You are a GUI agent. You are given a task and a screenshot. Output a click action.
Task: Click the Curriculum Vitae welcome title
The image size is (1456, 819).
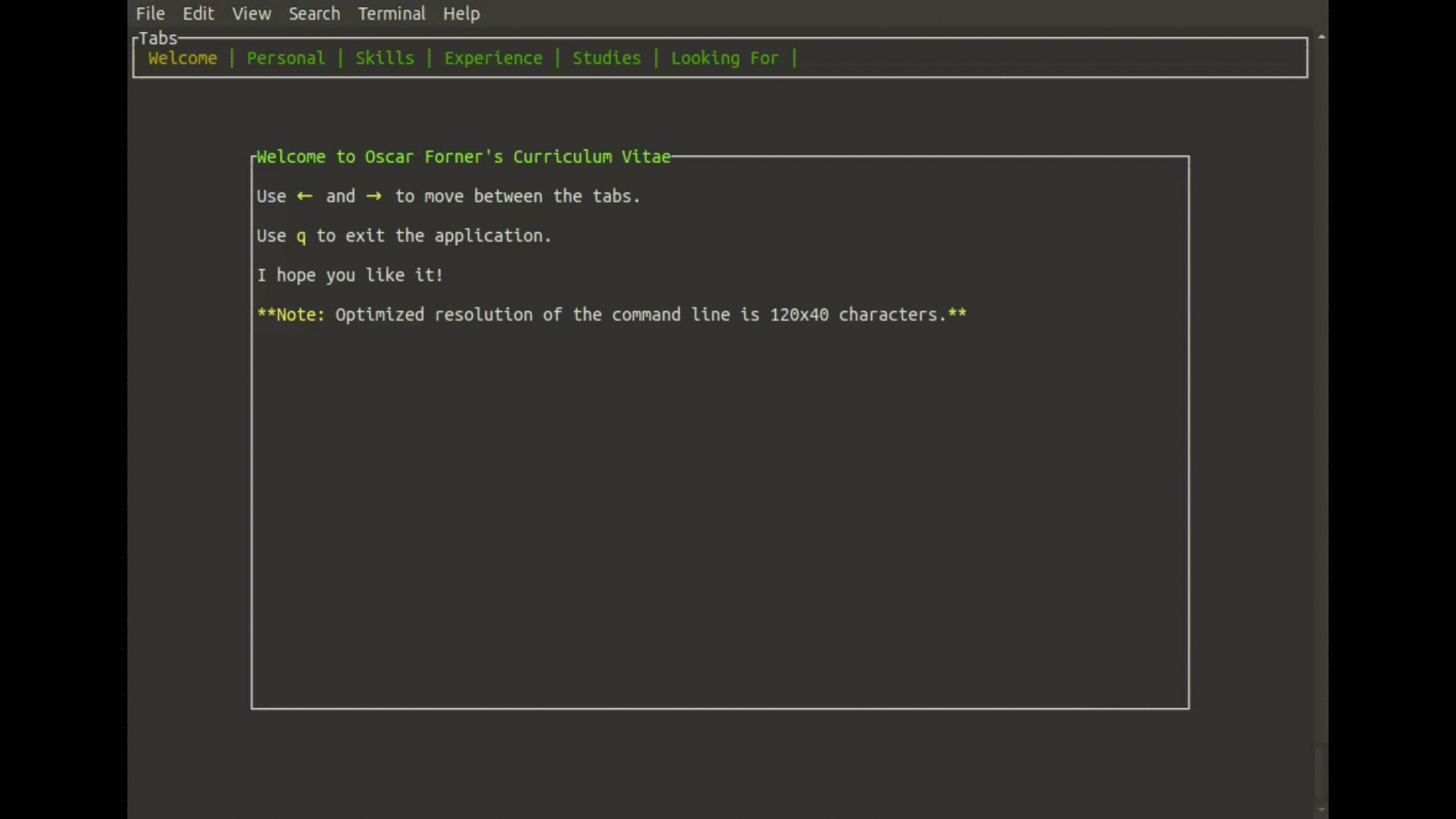[x=463, y=157]
